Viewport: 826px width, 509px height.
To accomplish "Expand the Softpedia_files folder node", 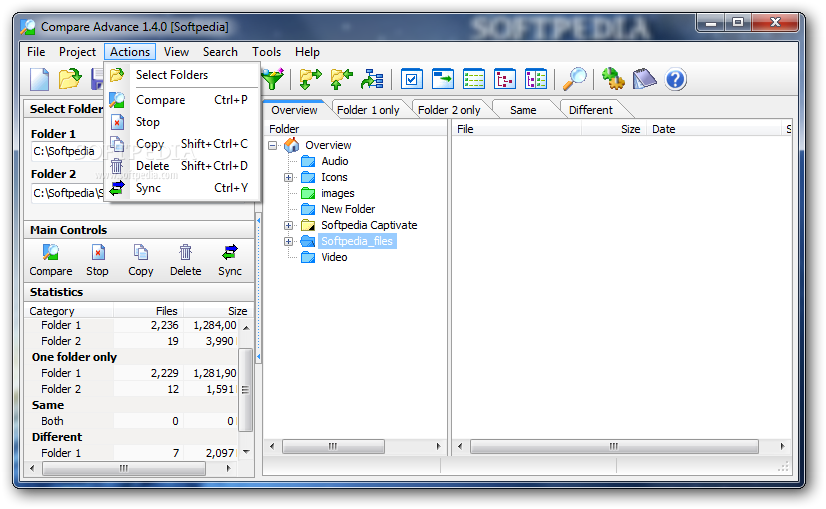I will 288,241.
